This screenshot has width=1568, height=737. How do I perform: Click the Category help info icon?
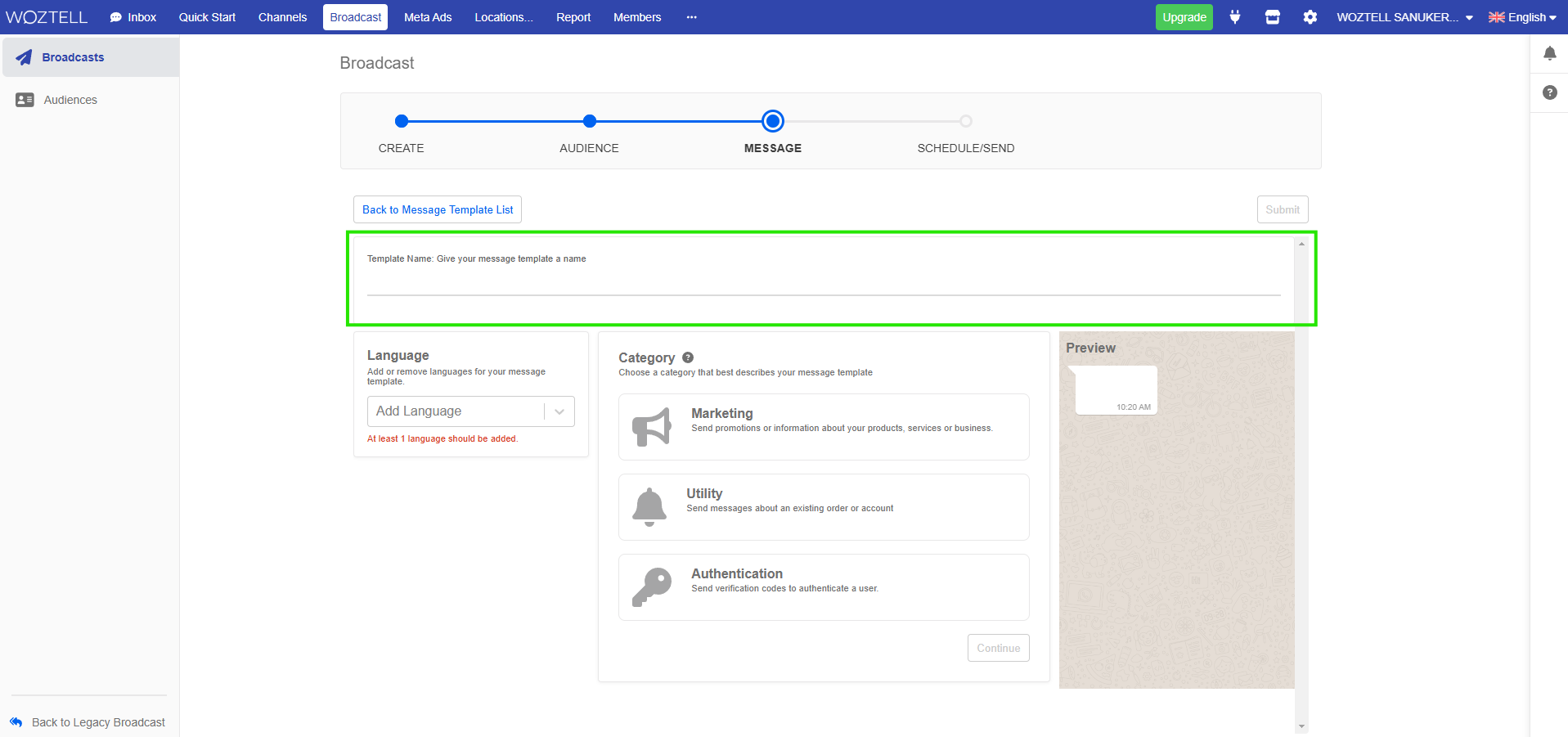[687, 357]
